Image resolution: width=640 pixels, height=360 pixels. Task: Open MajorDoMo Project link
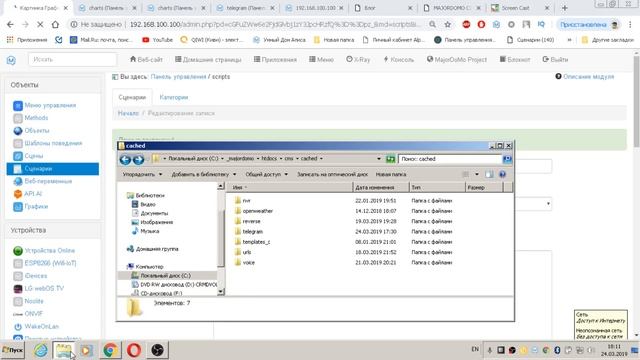pos(457,60)
